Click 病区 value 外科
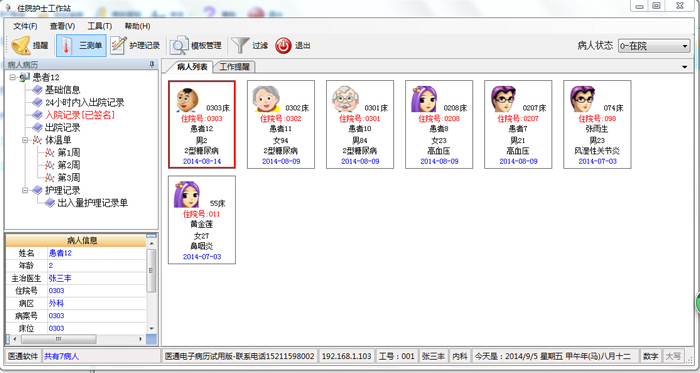The width and height of the screenshot is (700, 373). [x=56, y=303]
